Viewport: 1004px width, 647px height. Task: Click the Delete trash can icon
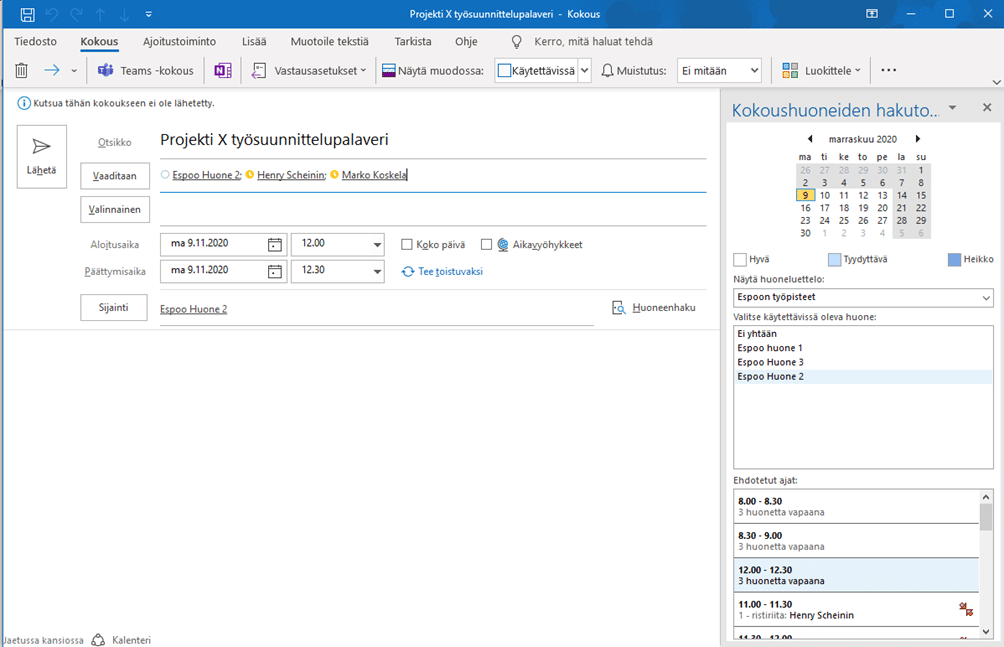[22, 70]
